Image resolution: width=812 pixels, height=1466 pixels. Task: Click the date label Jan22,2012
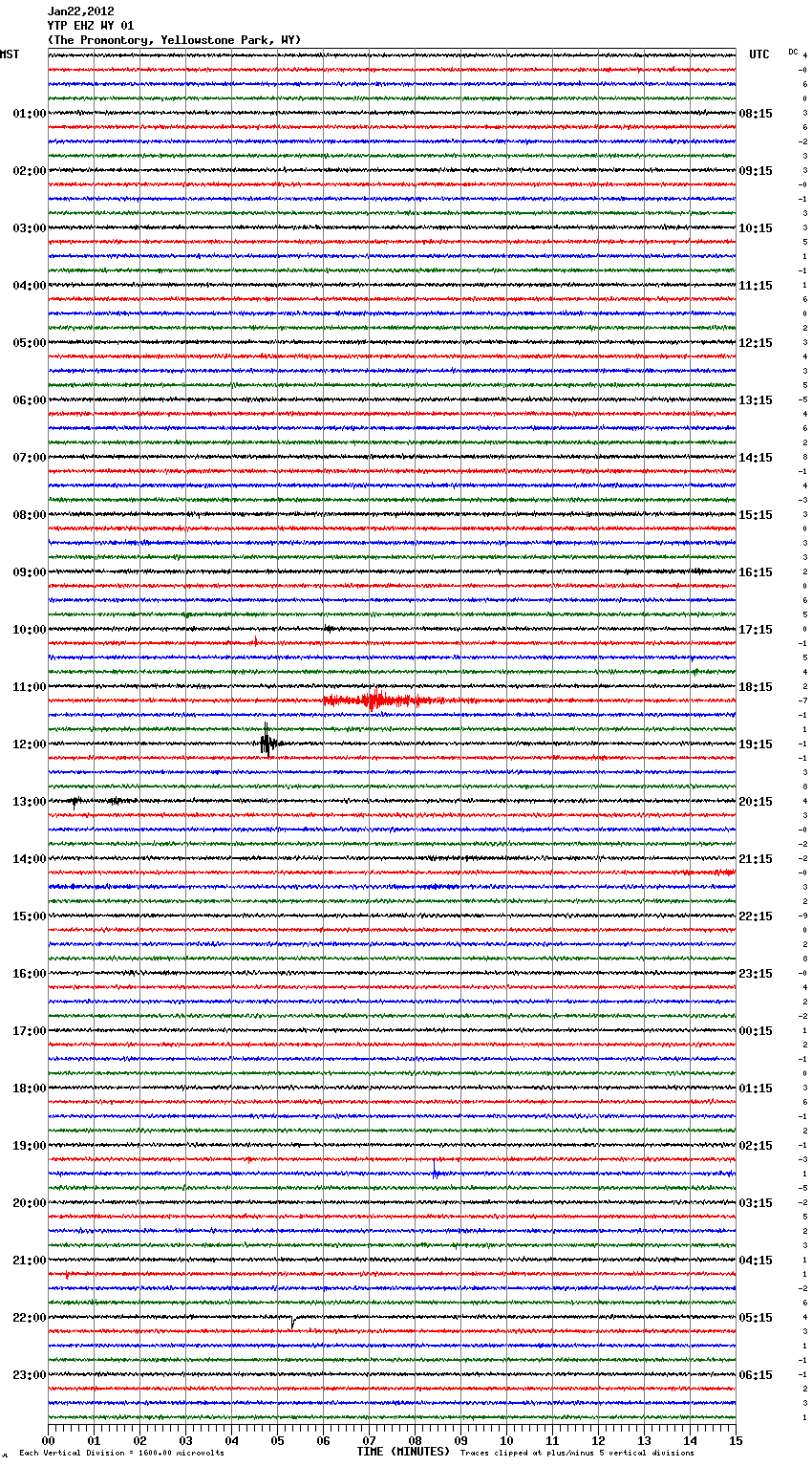click(81, 11)
